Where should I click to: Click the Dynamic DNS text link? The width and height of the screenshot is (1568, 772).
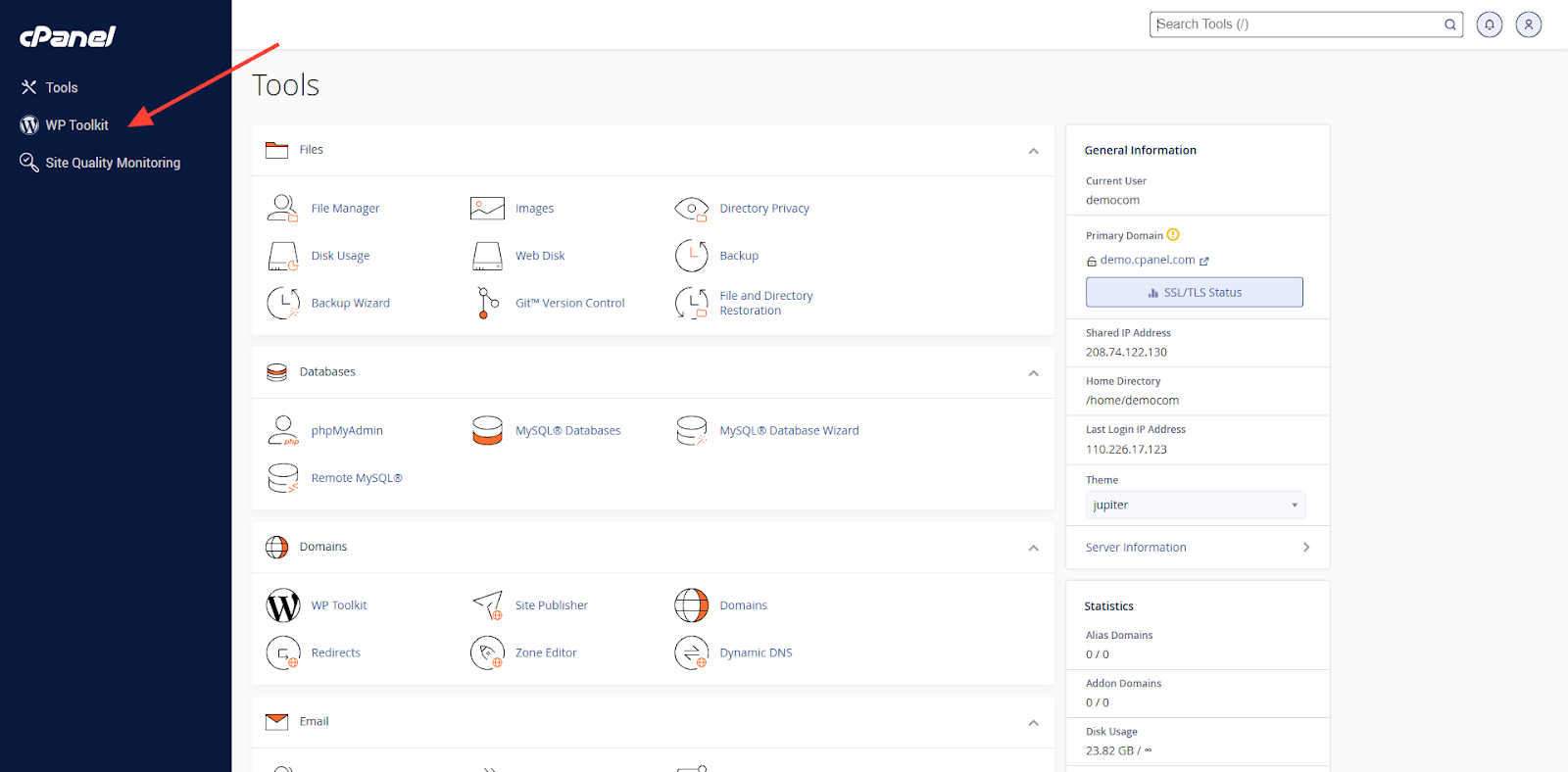click(756, 652)
